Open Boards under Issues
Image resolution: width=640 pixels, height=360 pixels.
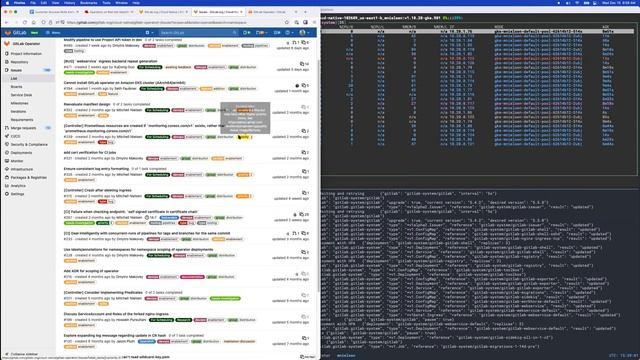(x=16, y=87)
